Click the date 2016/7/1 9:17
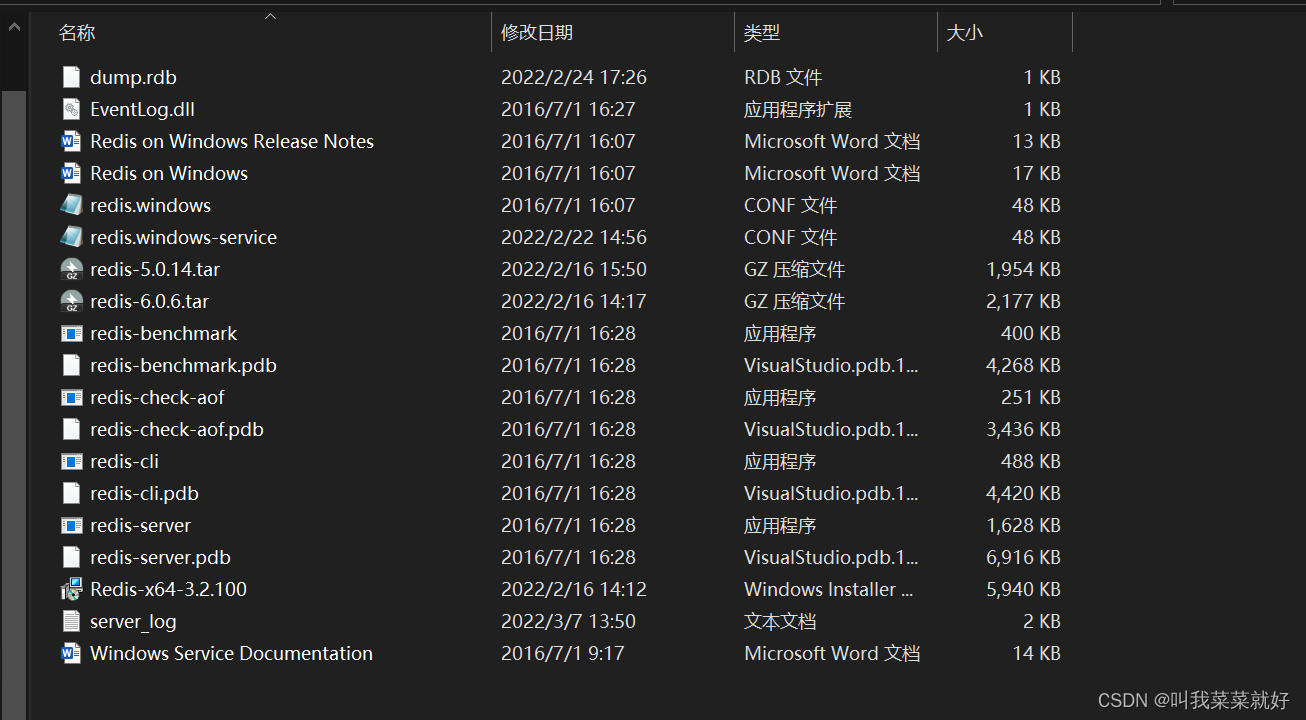 coord(563,653)
